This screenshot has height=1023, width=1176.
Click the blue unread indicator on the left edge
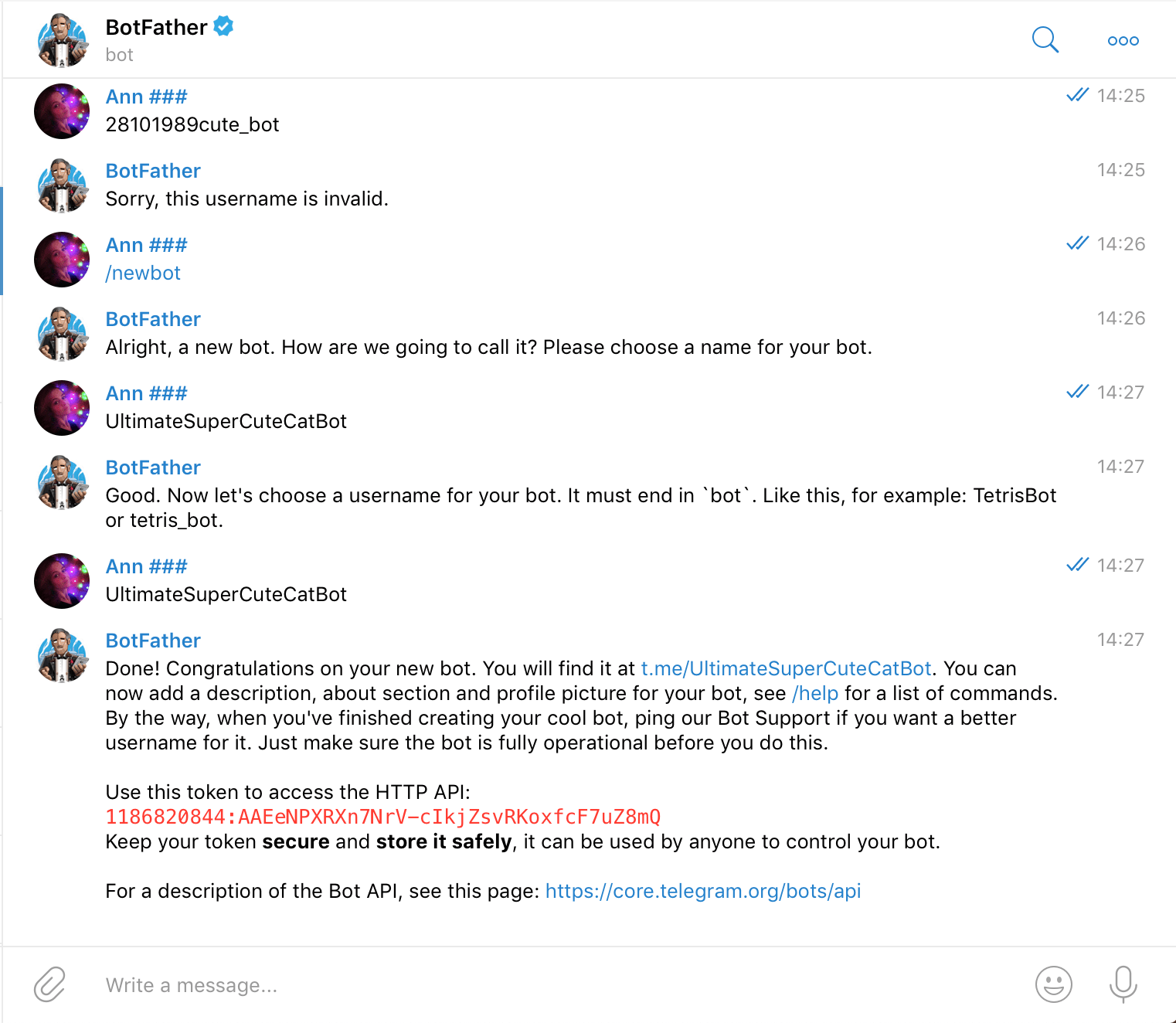tap(2, 240)
